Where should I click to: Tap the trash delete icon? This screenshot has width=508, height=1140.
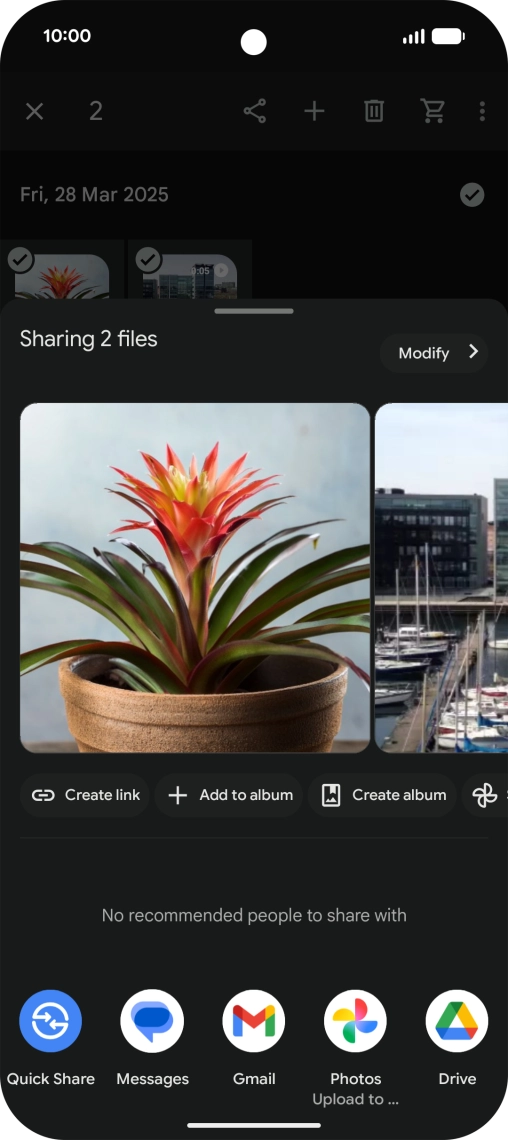click(x=374, y=111)
